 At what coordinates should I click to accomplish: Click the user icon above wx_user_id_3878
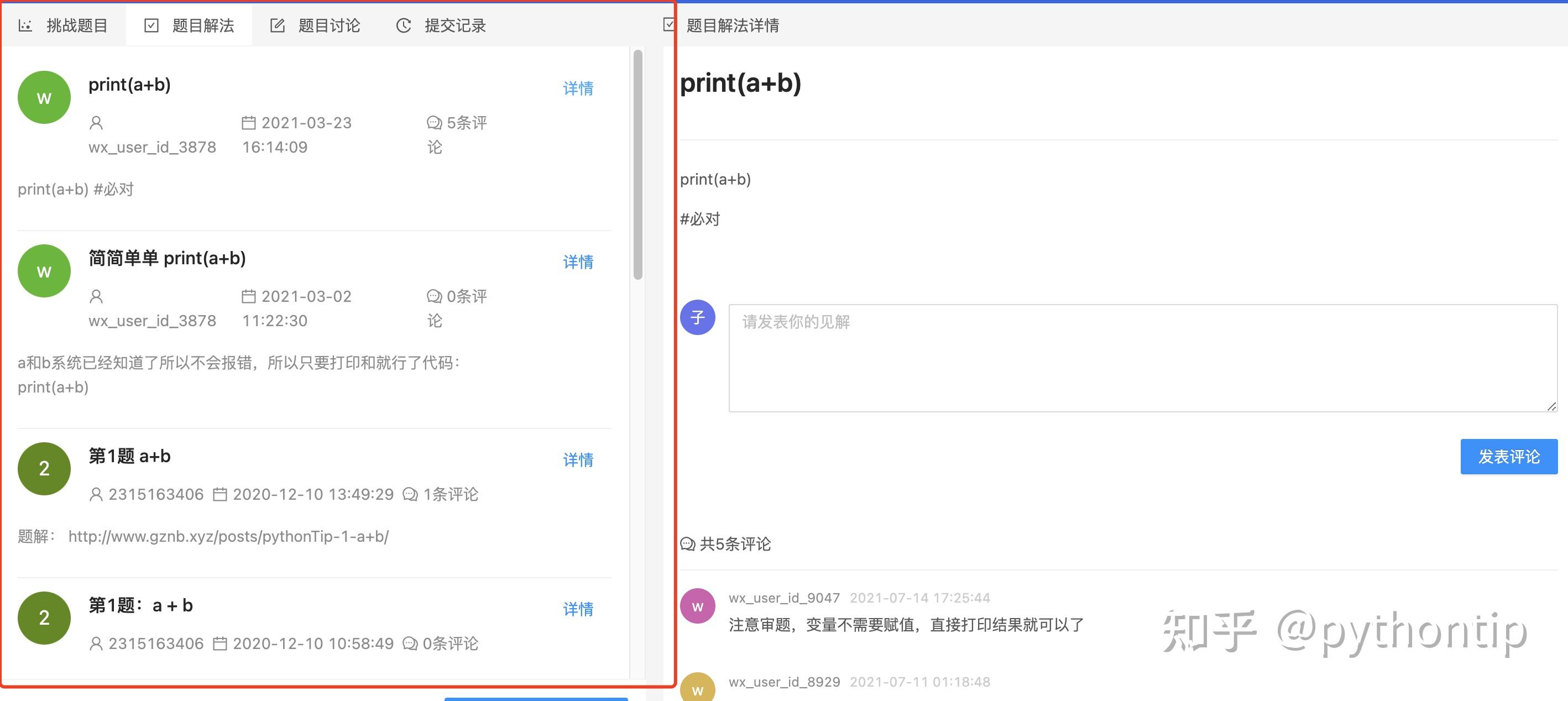(x=96, y=122)
